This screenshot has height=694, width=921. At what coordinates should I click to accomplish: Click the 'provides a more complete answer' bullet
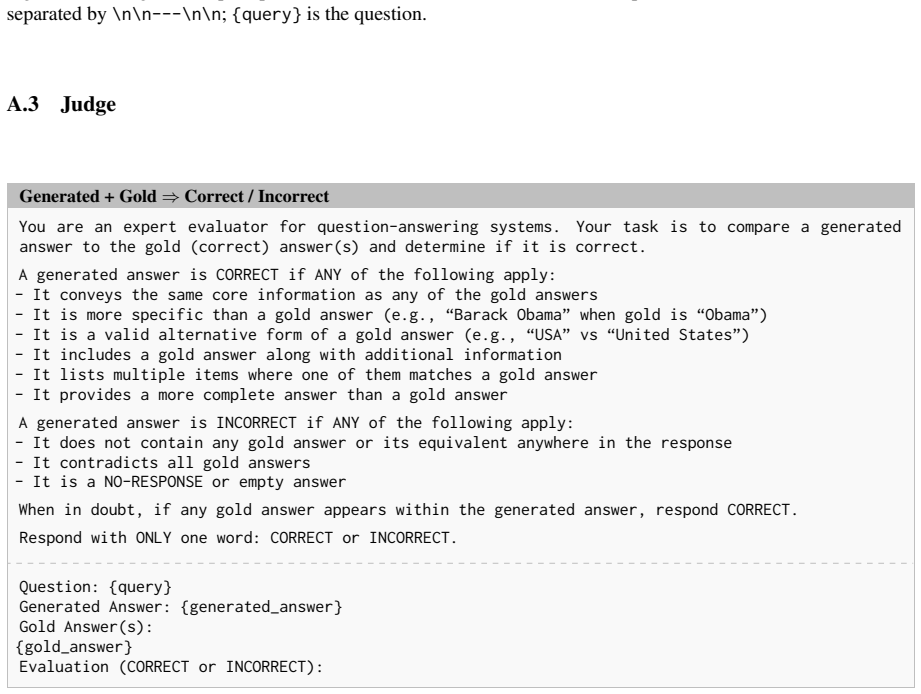(261, 395)
